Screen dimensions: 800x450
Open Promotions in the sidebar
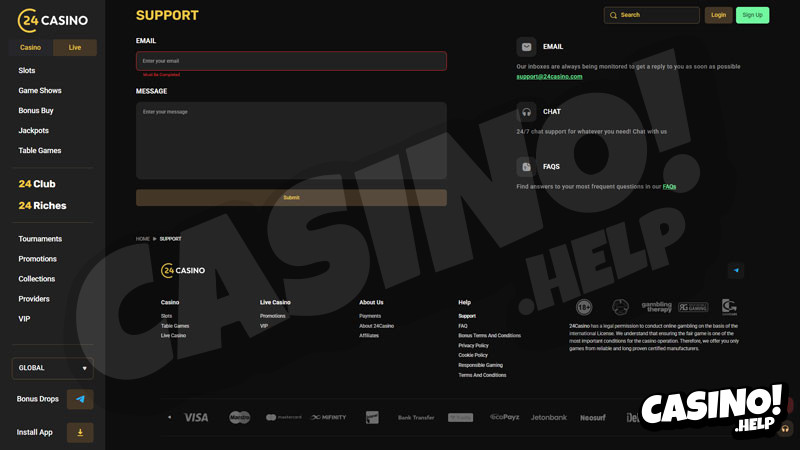point(37,259)
